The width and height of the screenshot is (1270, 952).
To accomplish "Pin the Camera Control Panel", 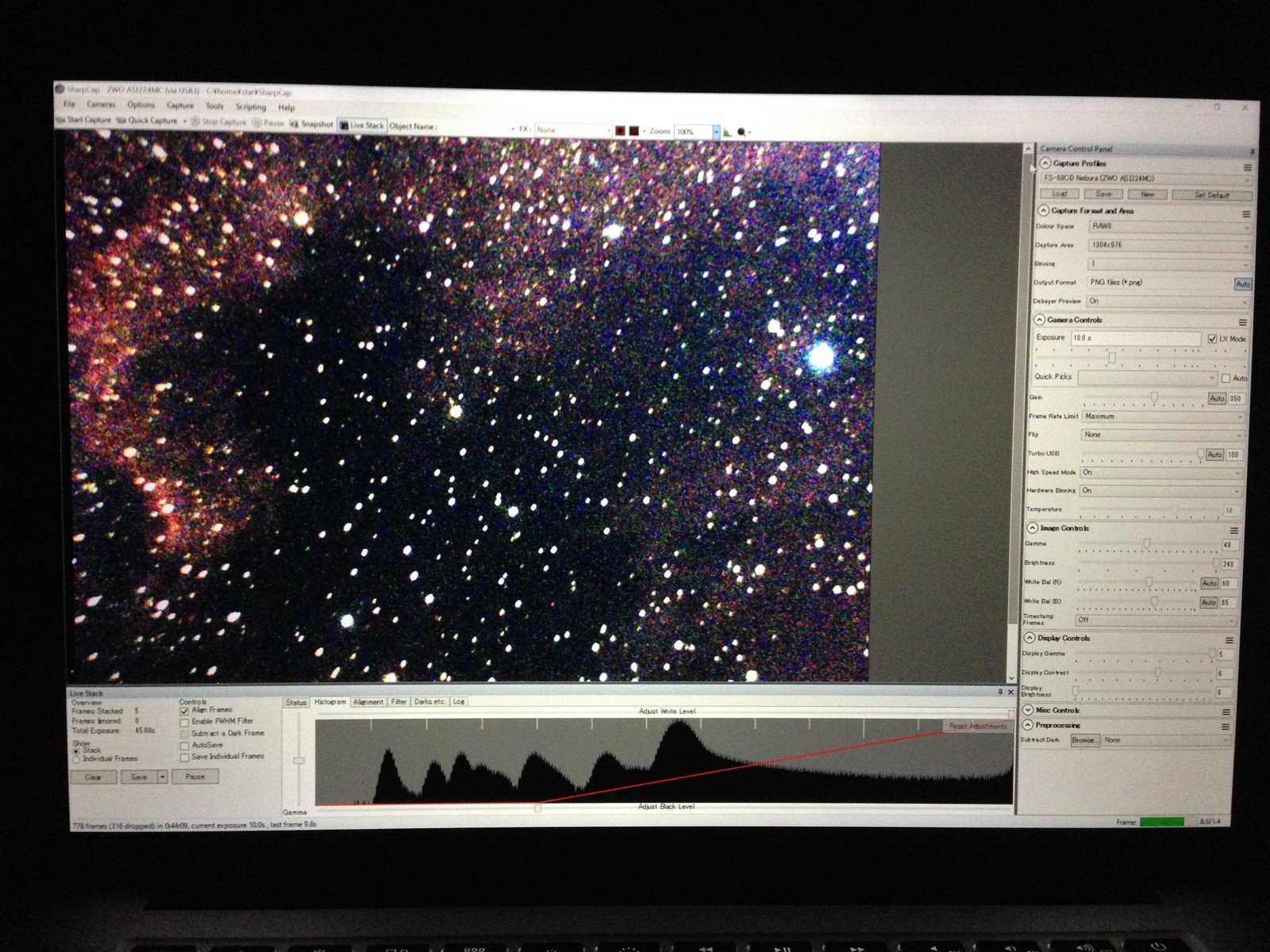I will pos(1253,152).
